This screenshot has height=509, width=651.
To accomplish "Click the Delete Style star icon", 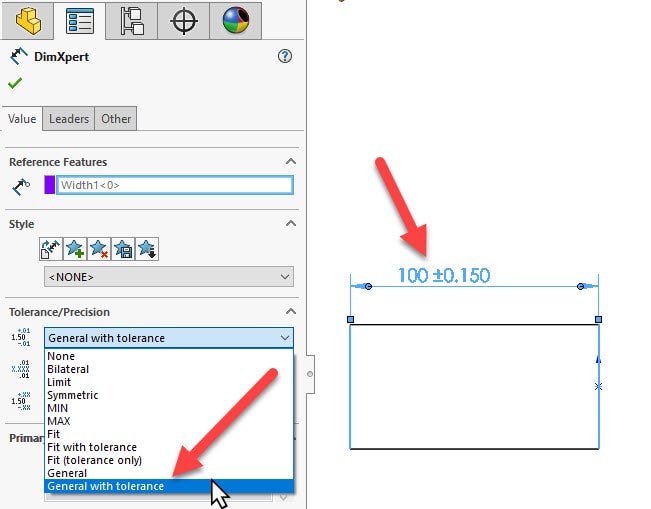I will click(x=99, y=249).
